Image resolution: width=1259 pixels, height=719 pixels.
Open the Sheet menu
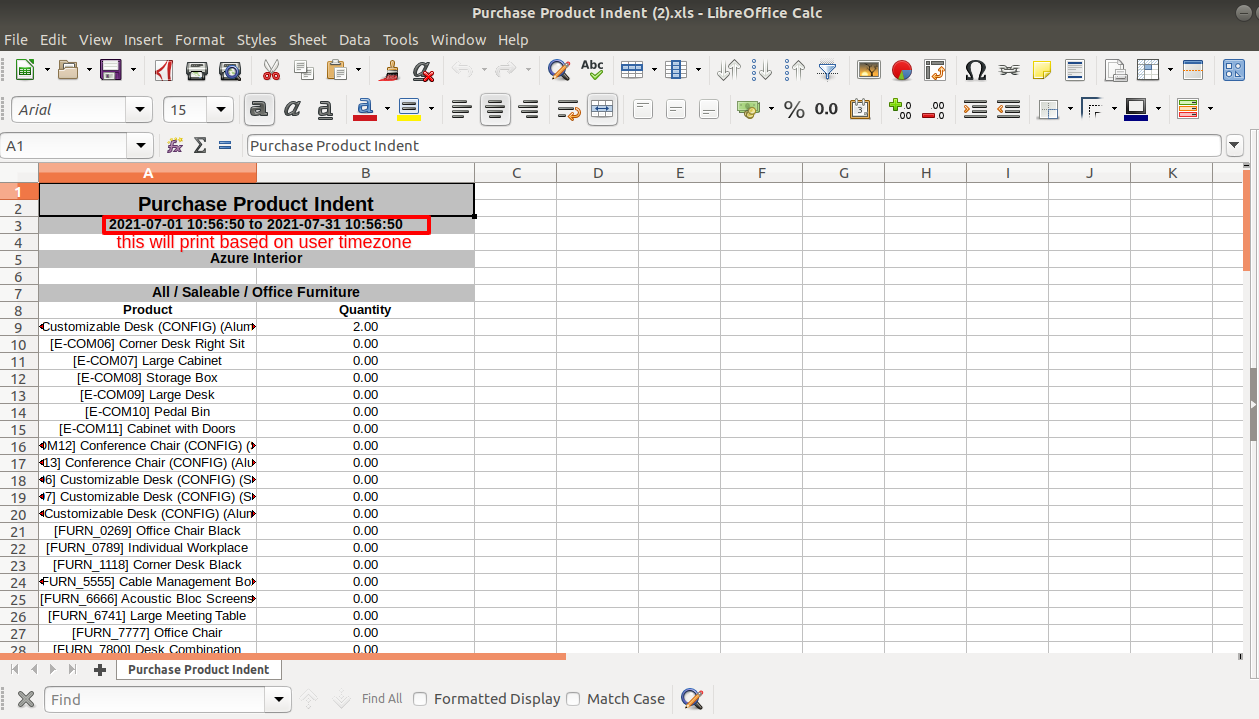pos(307,40)
